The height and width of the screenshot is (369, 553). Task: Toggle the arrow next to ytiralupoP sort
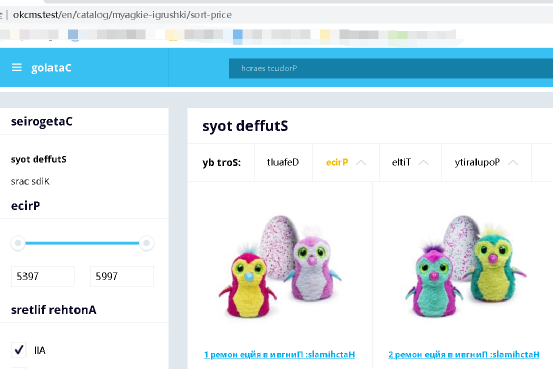tap(513, 163)
